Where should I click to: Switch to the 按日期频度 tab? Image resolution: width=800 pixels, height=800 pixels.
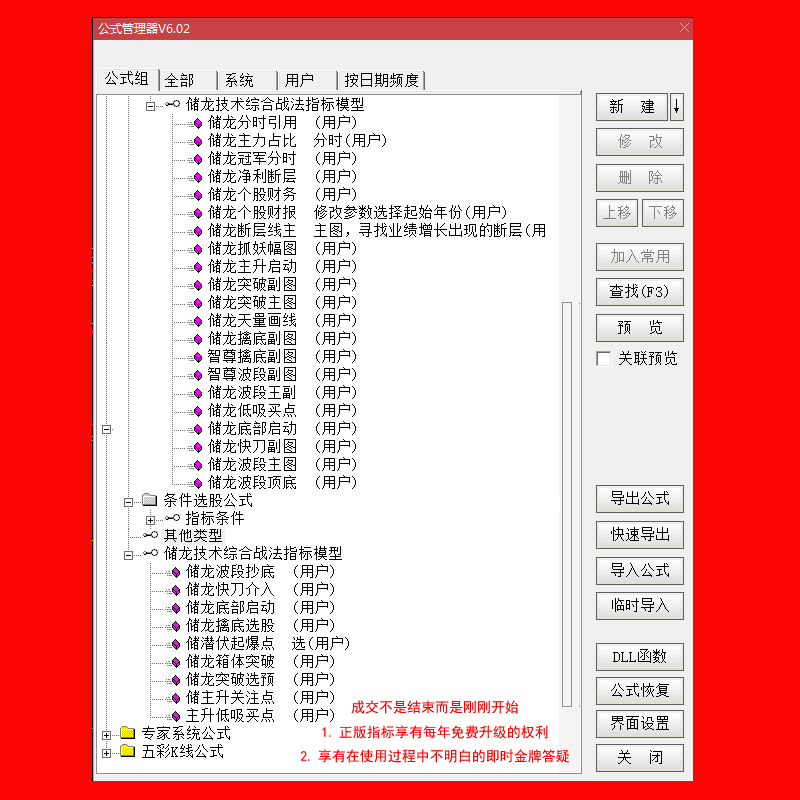click(381, 80)
